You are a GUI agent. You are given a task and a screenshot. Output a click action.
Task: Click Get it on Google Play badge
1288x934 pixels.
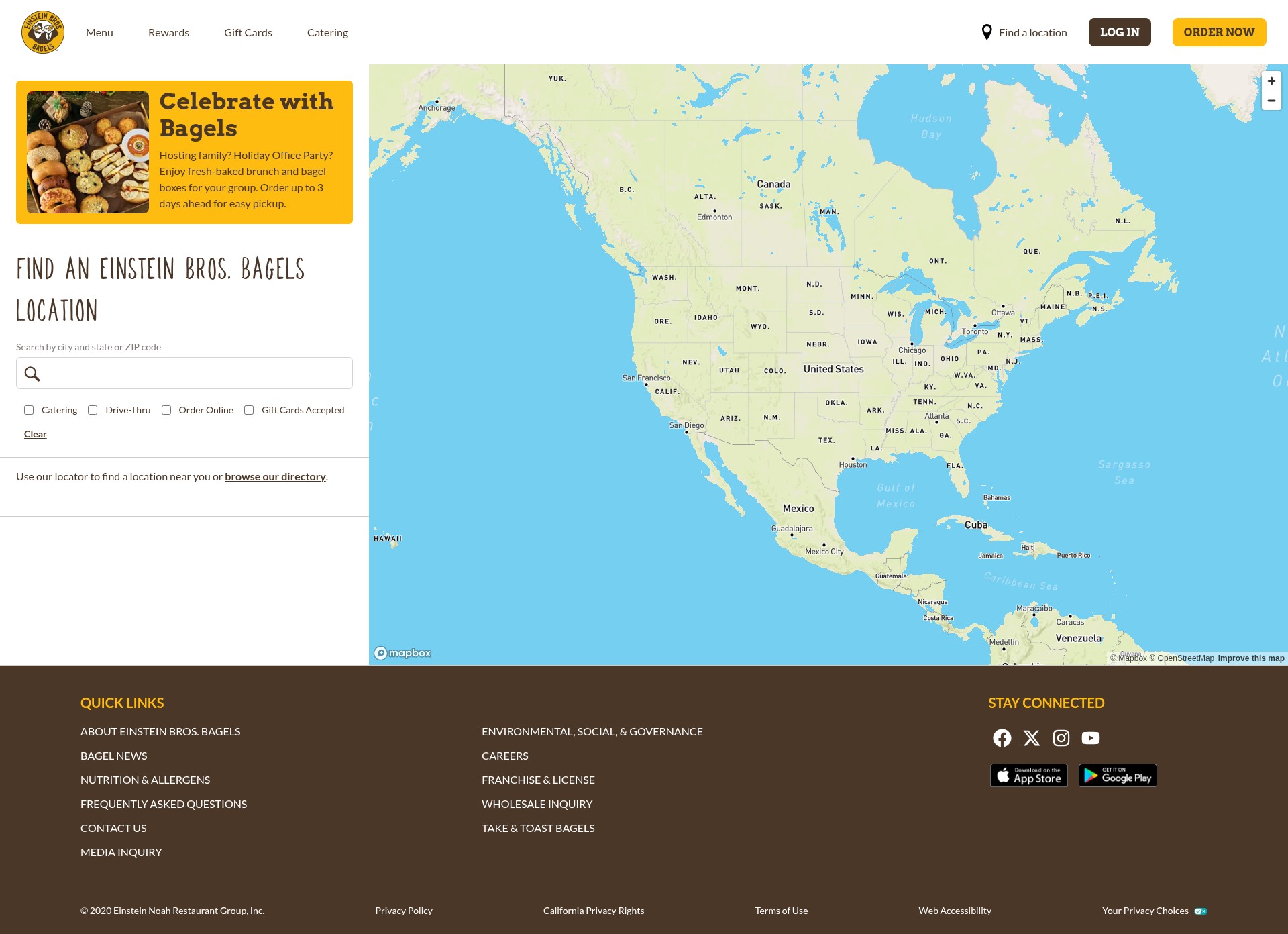point(1118,776)
